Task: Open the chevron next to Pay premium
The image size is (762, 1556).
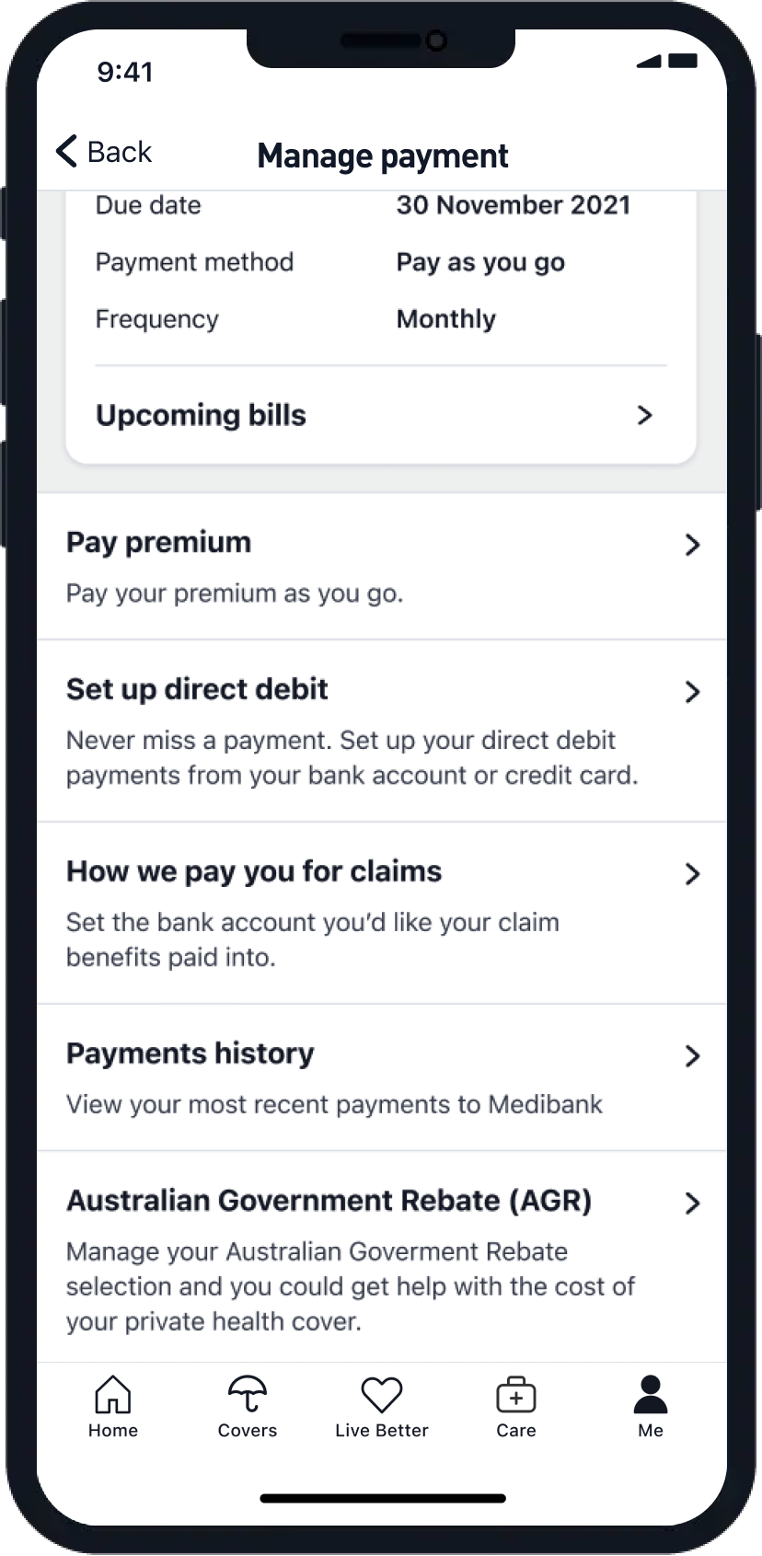Action: (x=691, y=545)
